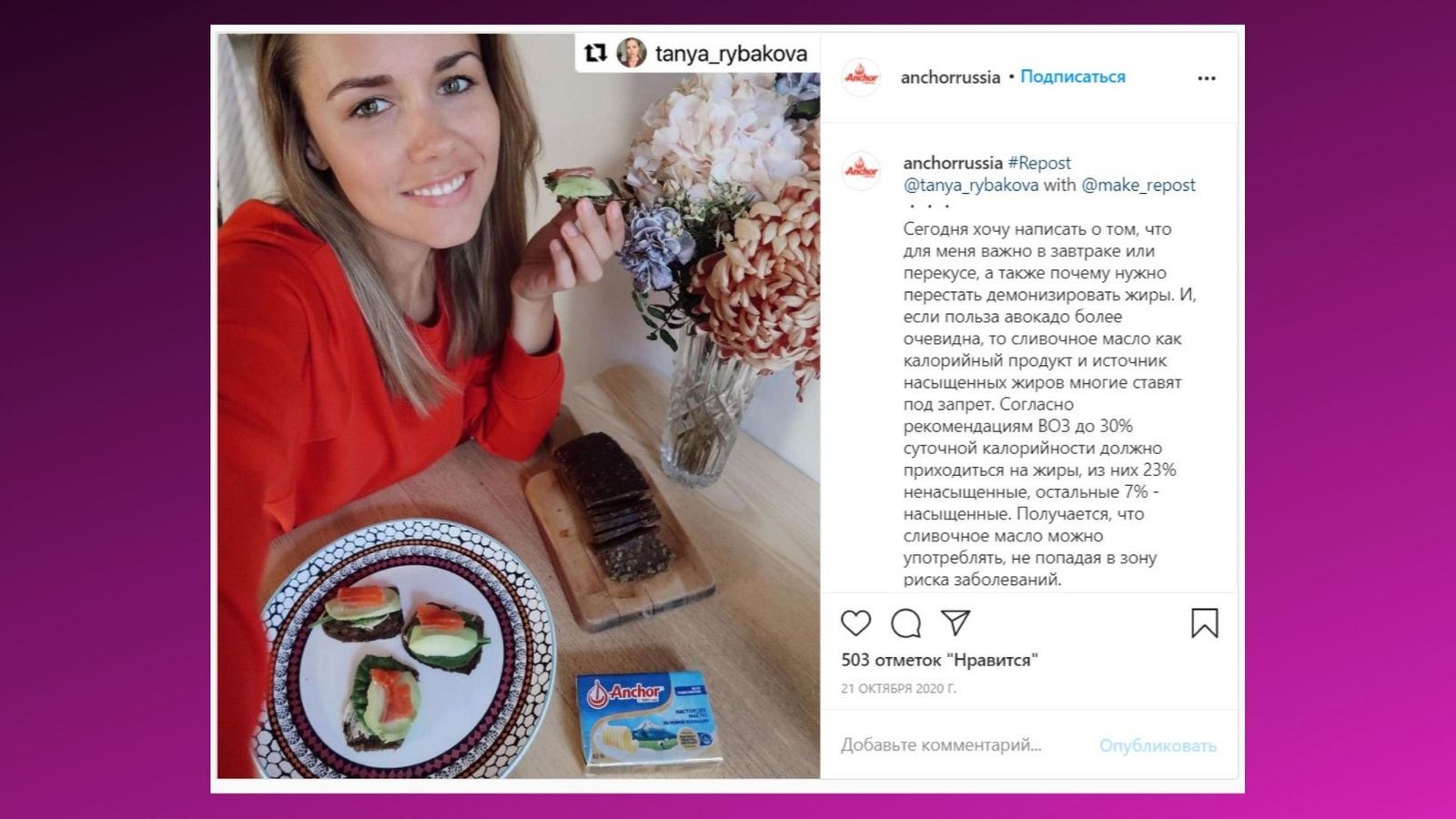The image size is (1456, 819).
Task: Follow account via Подписаться button
Action: point(1072,77)
